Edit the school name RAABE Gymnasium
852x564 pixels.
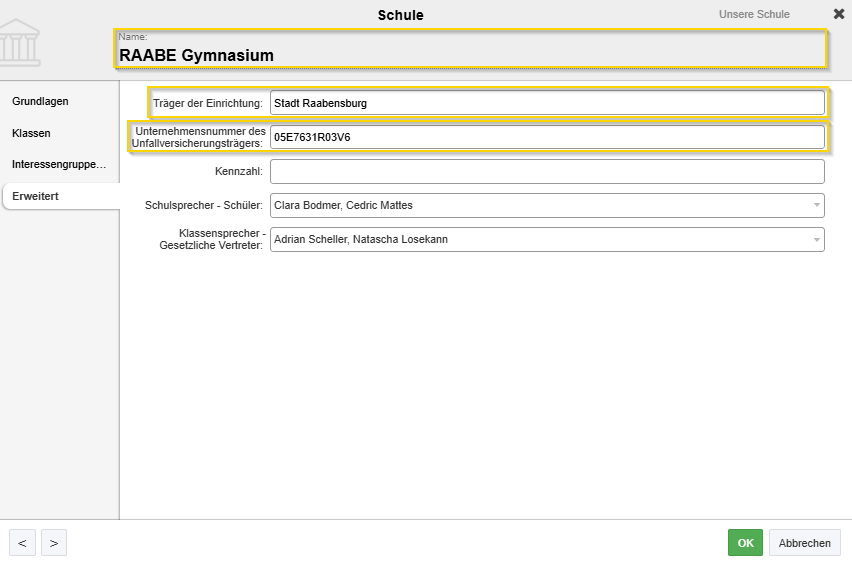coord(471,55)
